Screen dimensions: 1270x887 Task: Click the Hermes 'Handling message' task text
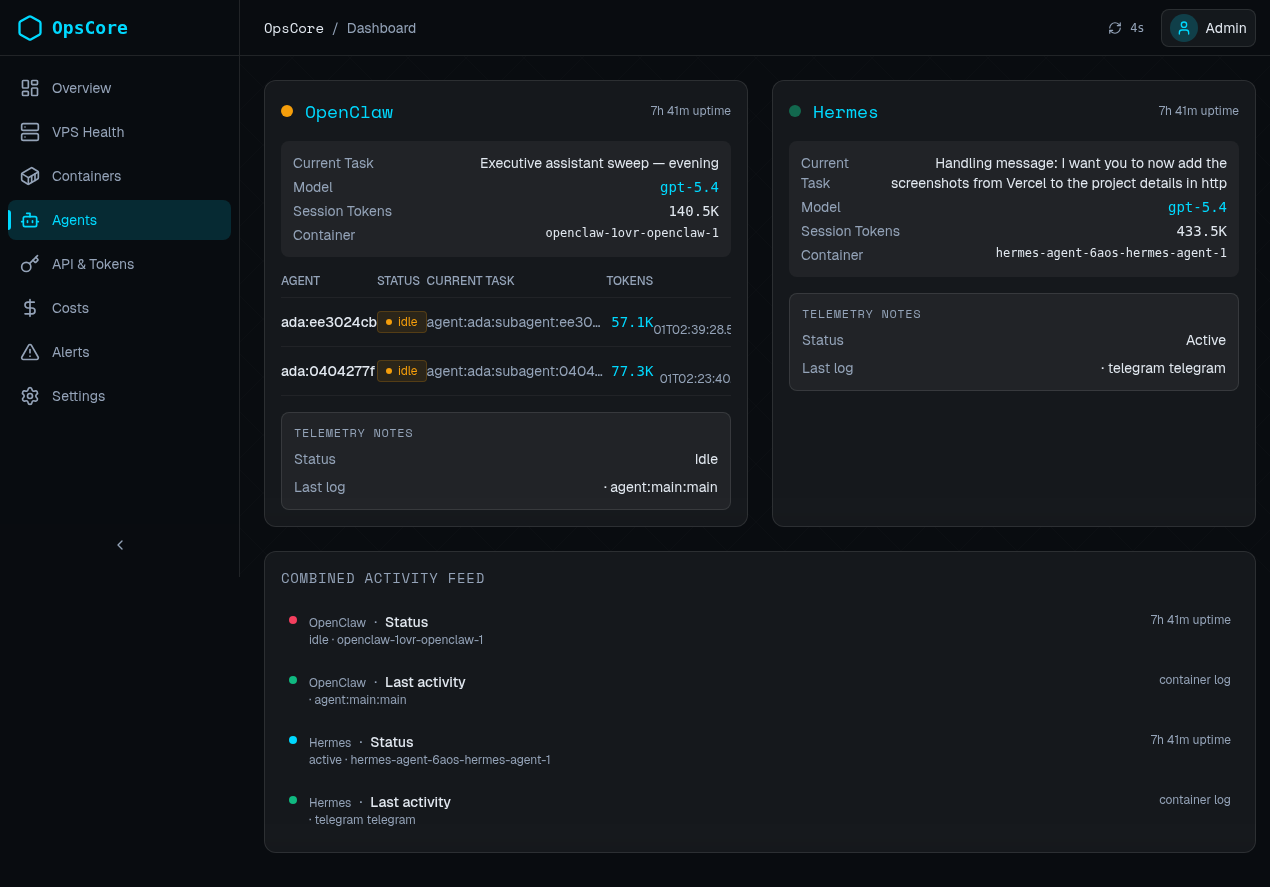[x=1059, y=173]
